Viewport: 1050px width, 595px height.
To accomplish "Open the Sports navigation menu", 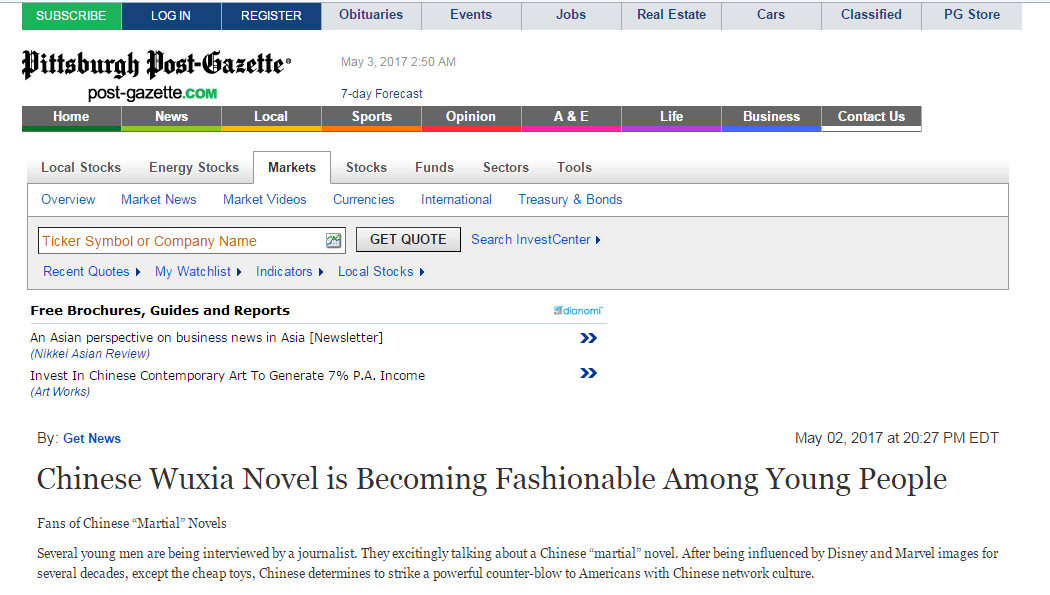I will coord(372,118).
